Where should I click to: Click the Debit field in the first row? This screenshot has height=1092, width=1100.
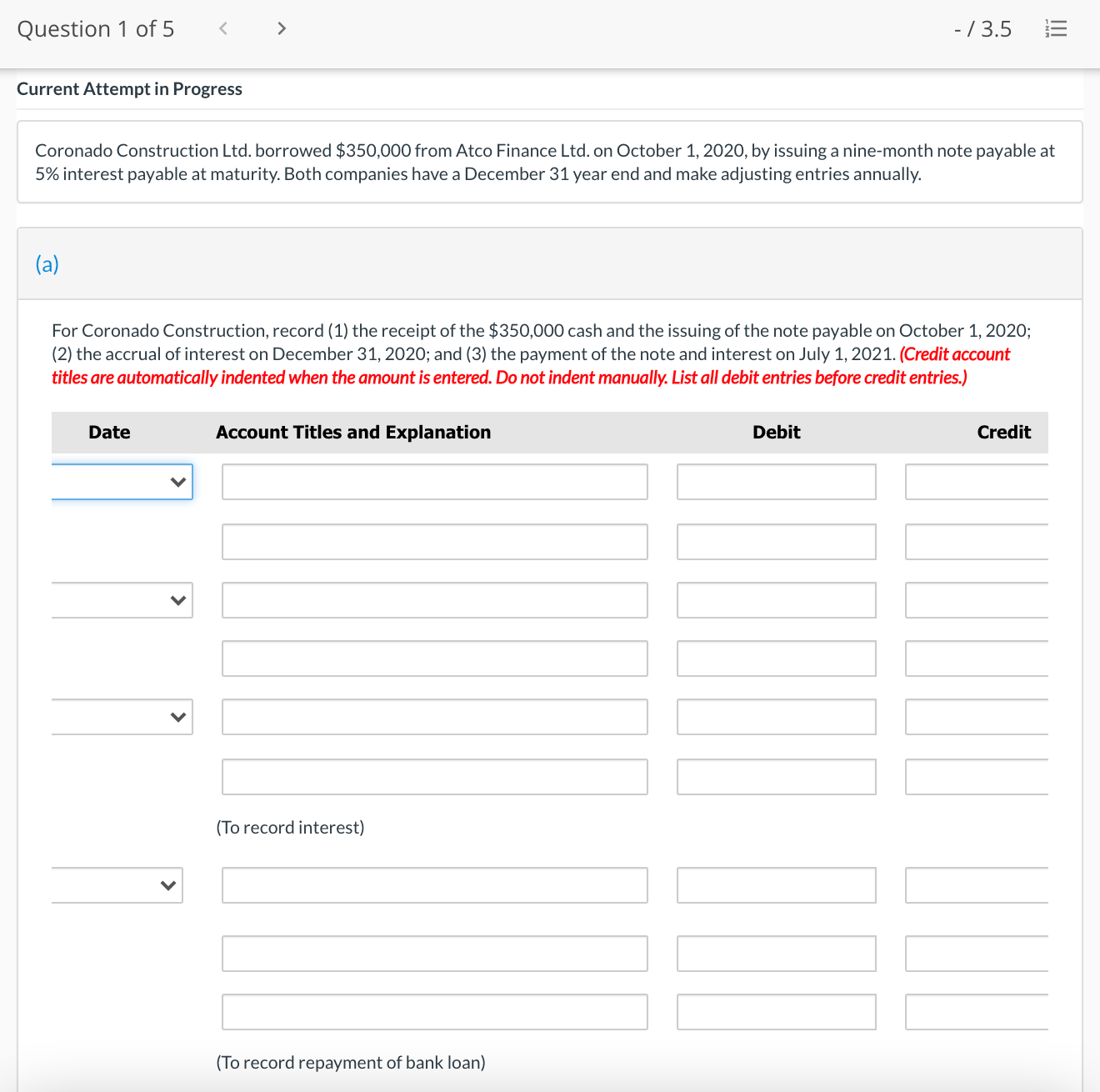(x=776, y=481)
